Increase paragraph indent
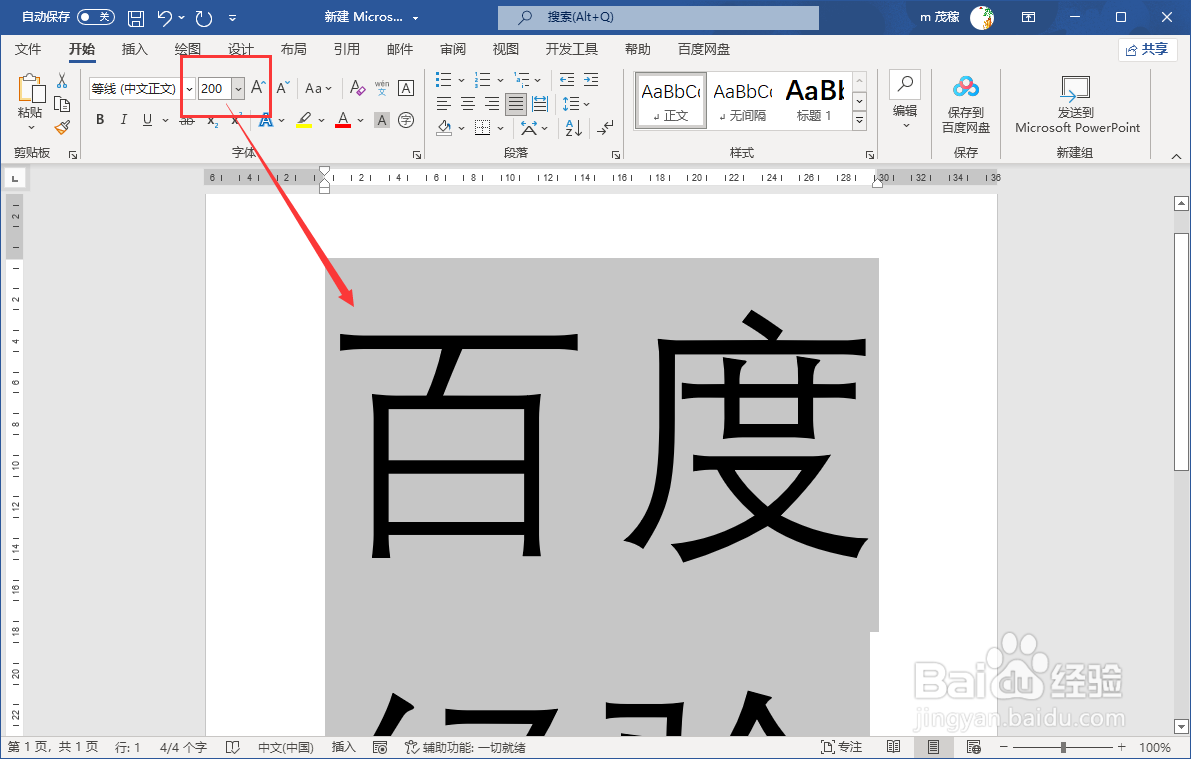Screen dimensions: 1191x759 point(590,80)
